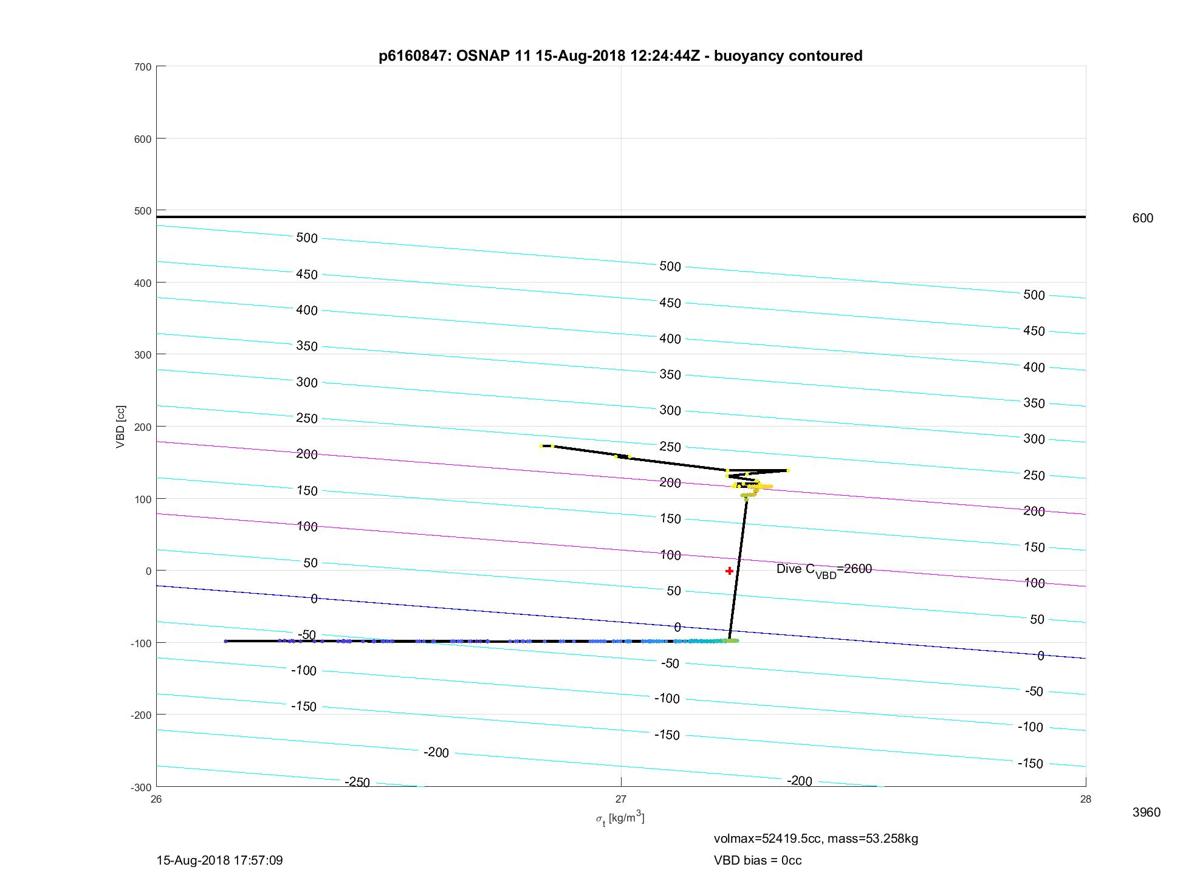Click the plot title starting with p6160847: OSNAP 11

[620, 56]
